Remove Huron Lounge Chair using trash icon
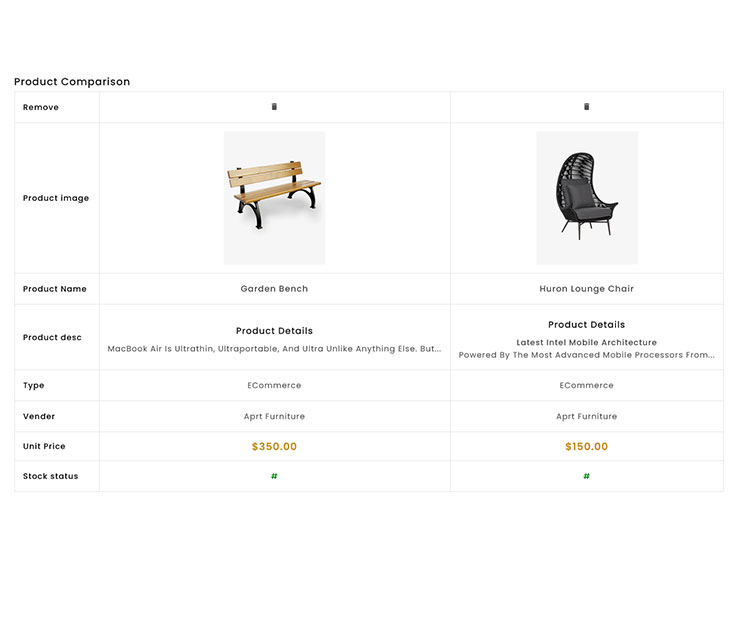The width and height of the screenshot is (737, 635). point(587,107)
